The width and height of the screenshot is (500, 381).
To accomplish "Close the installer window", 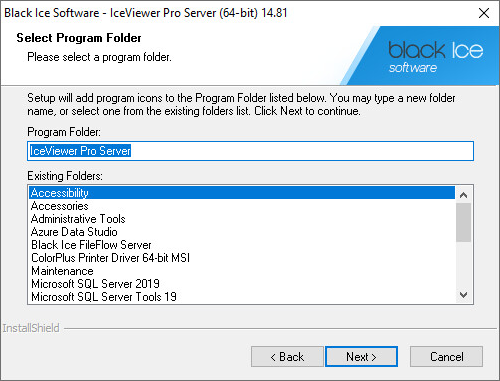I will tap(484, 13).
